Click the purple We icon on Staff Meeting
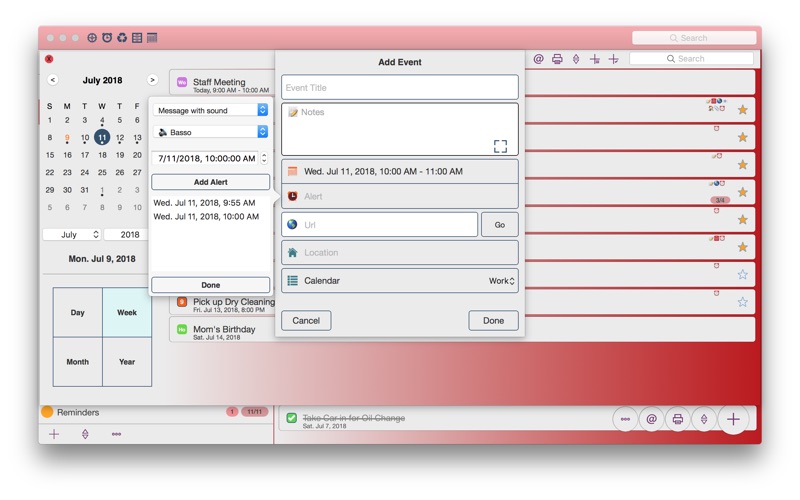The image size is (800, 500). tap(182, 82)
